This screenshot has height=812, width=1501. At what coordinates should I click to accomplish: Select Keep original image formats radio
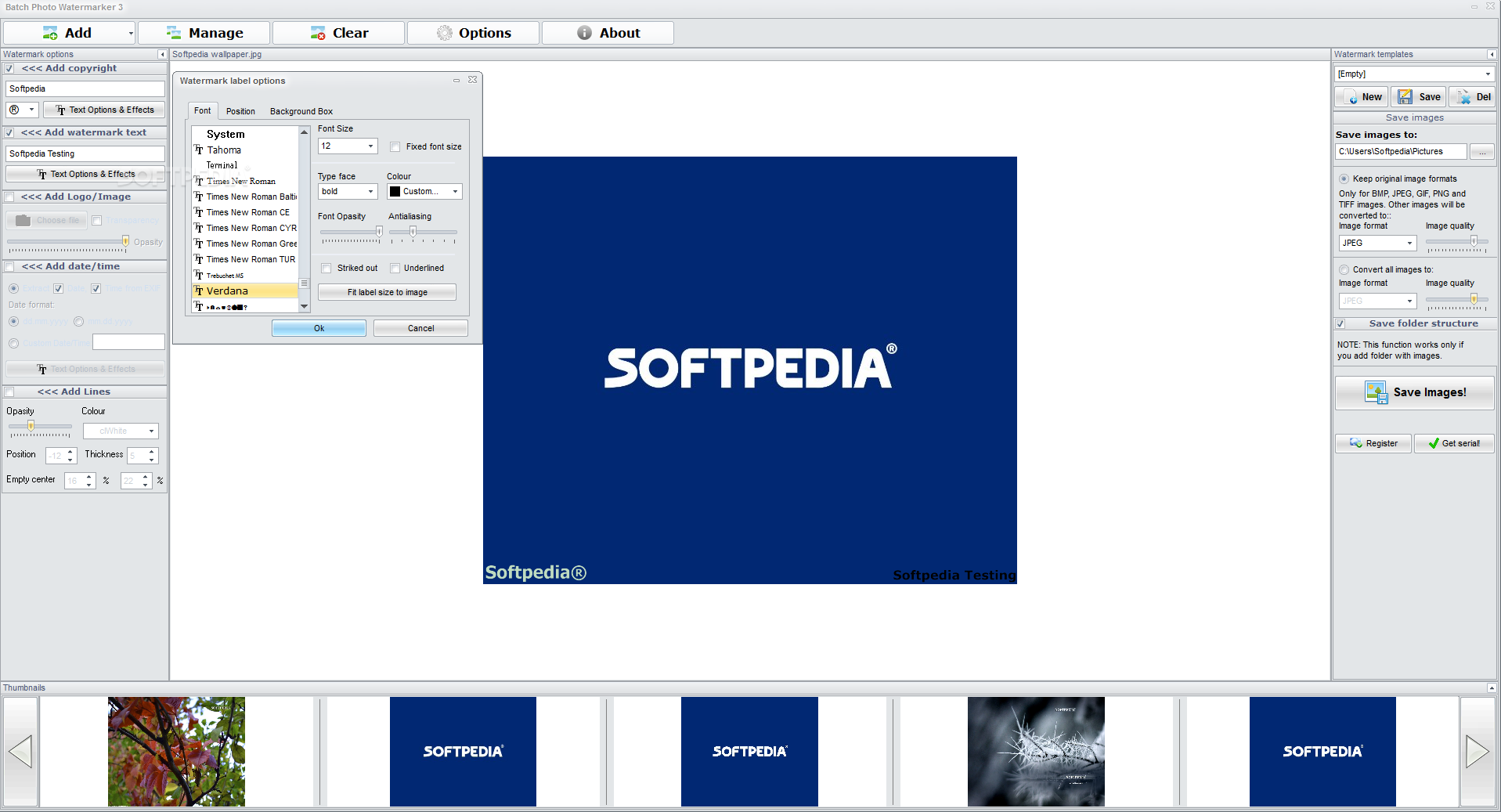tap(1344, 179)
